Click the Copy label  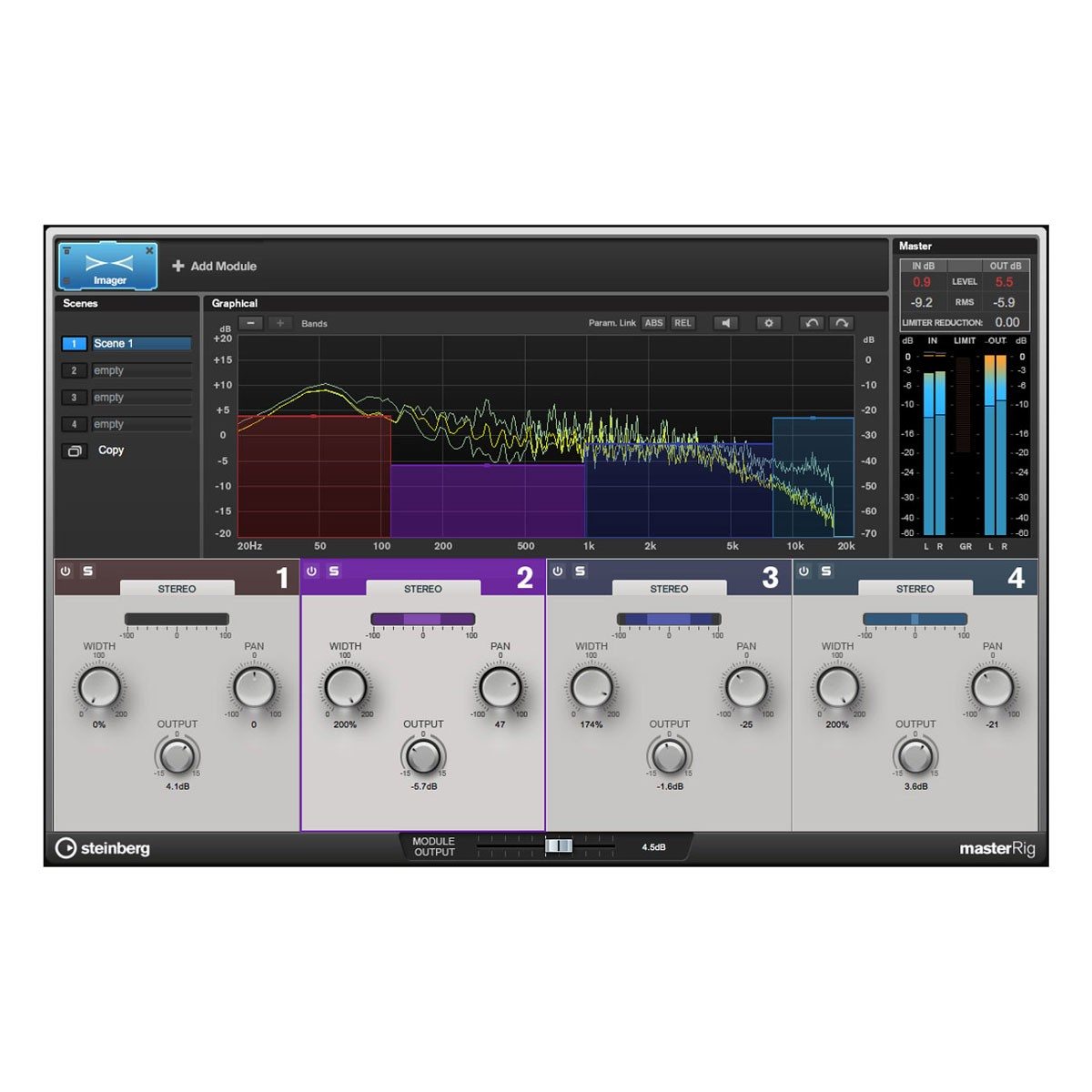pyautogui.click(x=111, y=450)
